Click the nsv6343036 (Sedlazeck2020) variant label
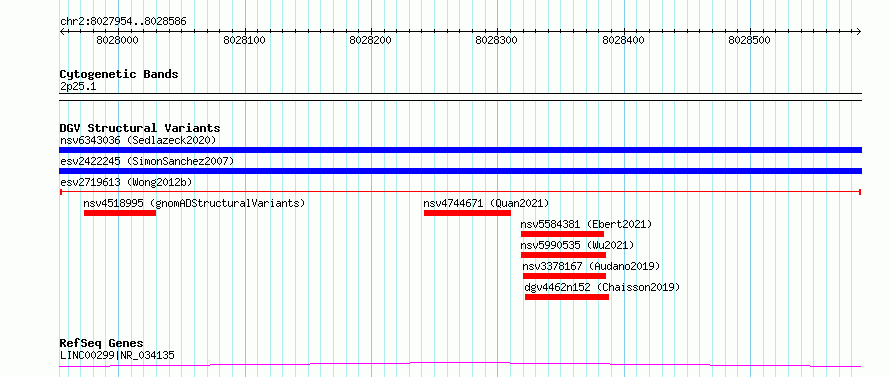The image size is (890, 377). 138,140
